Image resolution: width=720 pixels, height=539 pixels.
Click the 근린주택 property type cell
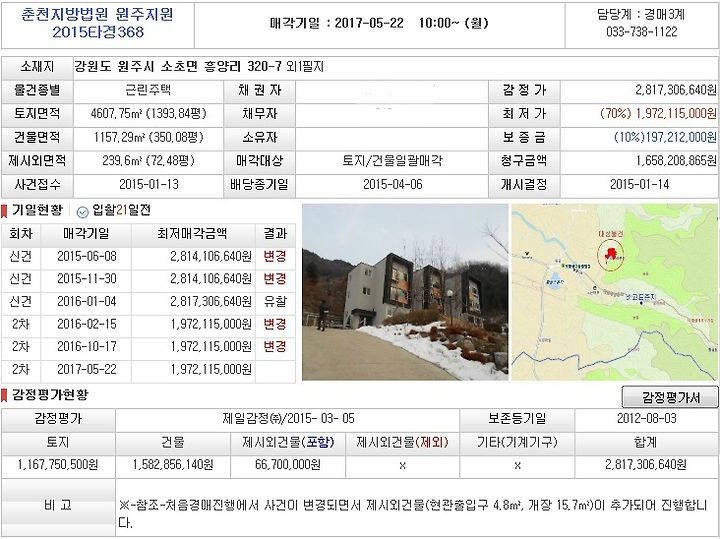tap(148, 90)
